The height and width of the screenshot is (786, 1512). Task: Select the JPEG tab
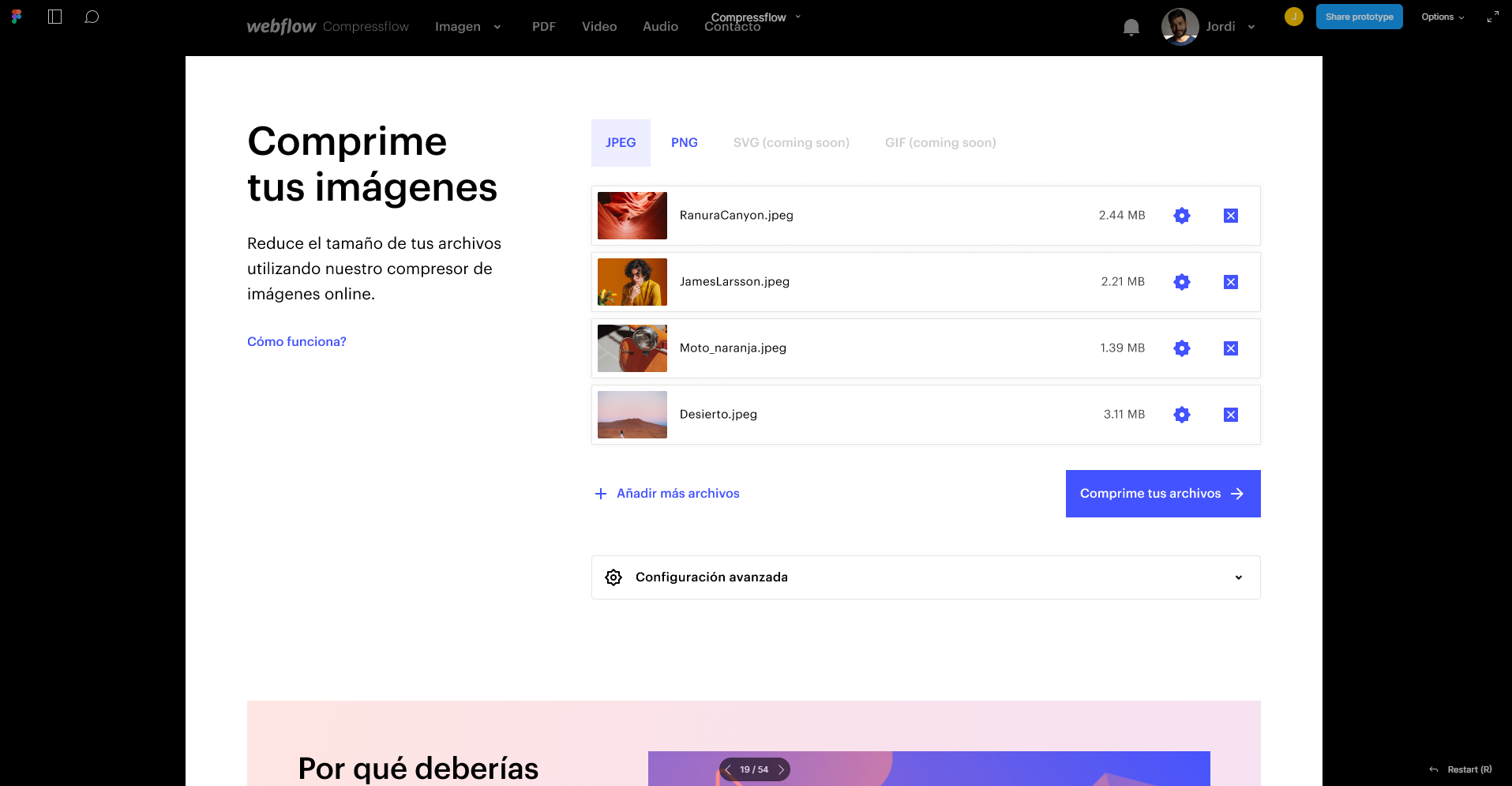pos(621,143)
